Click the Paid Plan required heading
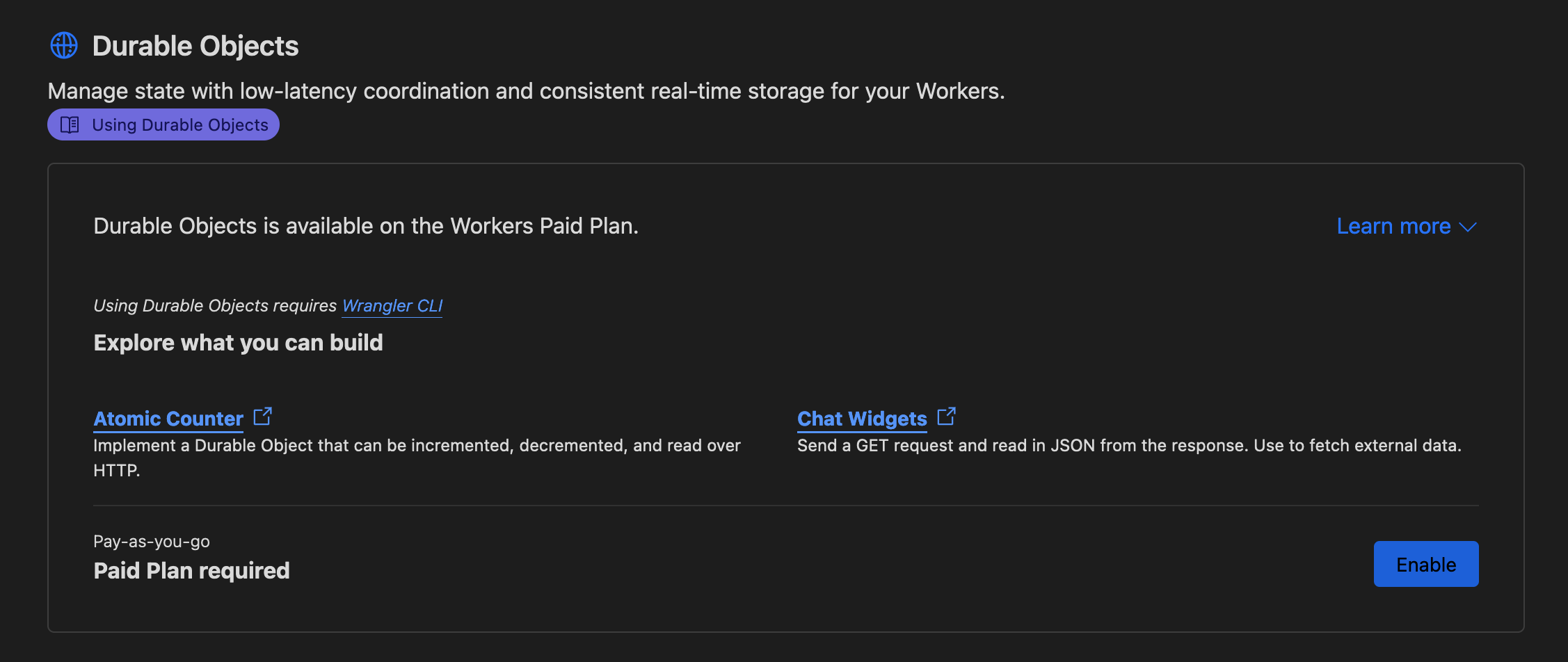 (x=191, y=570)
